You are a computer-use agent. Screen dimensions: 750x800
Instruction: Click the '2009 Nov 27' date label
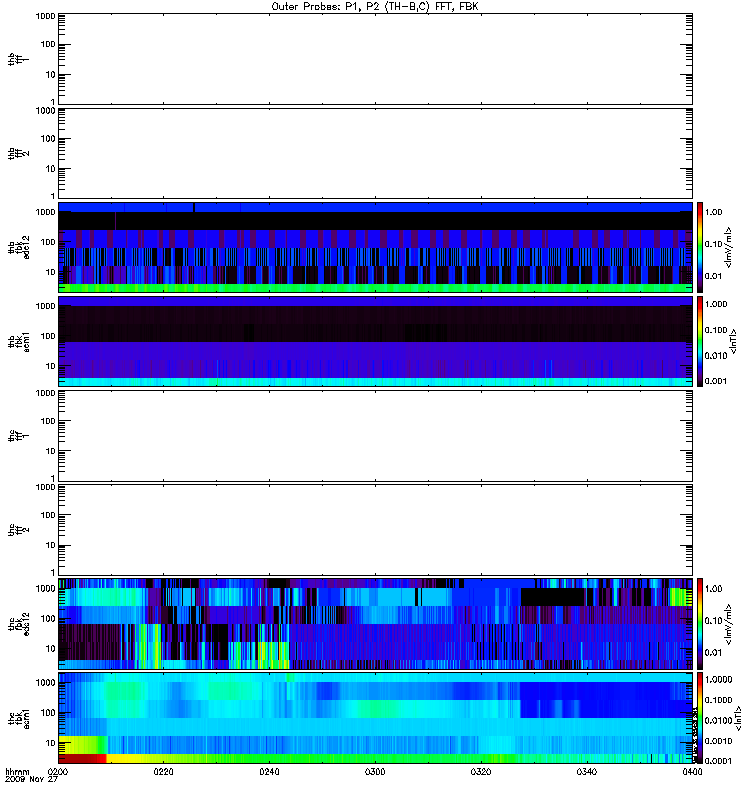pos(31,779)
